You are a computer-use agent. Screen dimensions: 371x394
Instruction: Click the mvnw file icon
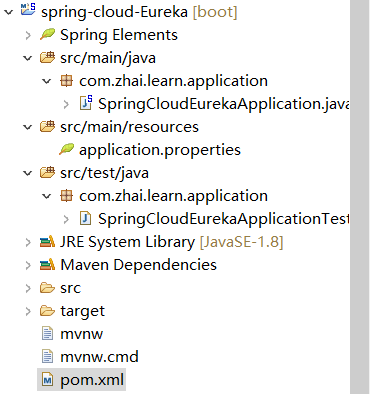[x=47, y=333]
